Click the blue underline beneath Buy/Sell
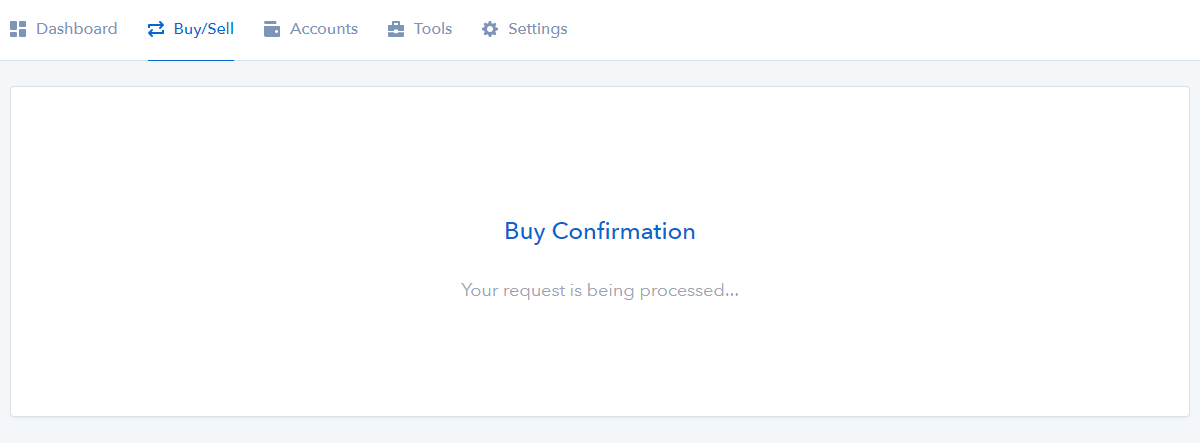 click(191, 60)
